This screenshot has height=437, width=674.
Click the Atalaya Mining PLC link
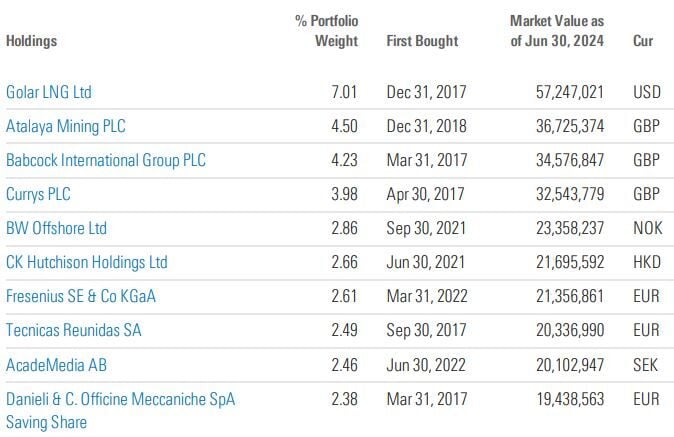66,126
